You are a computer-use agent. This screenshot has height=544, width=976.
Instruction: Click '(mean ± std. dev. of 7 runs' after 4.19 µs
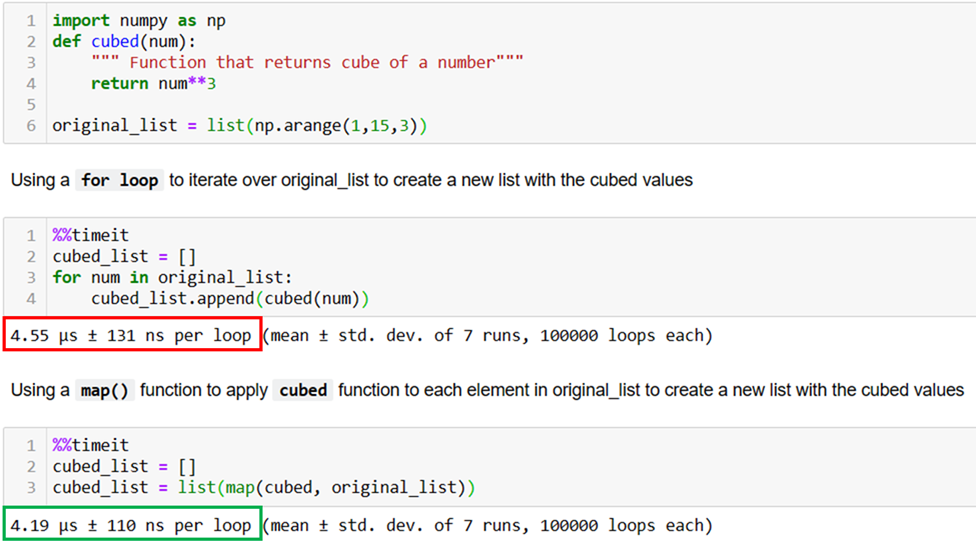point(395,525)
